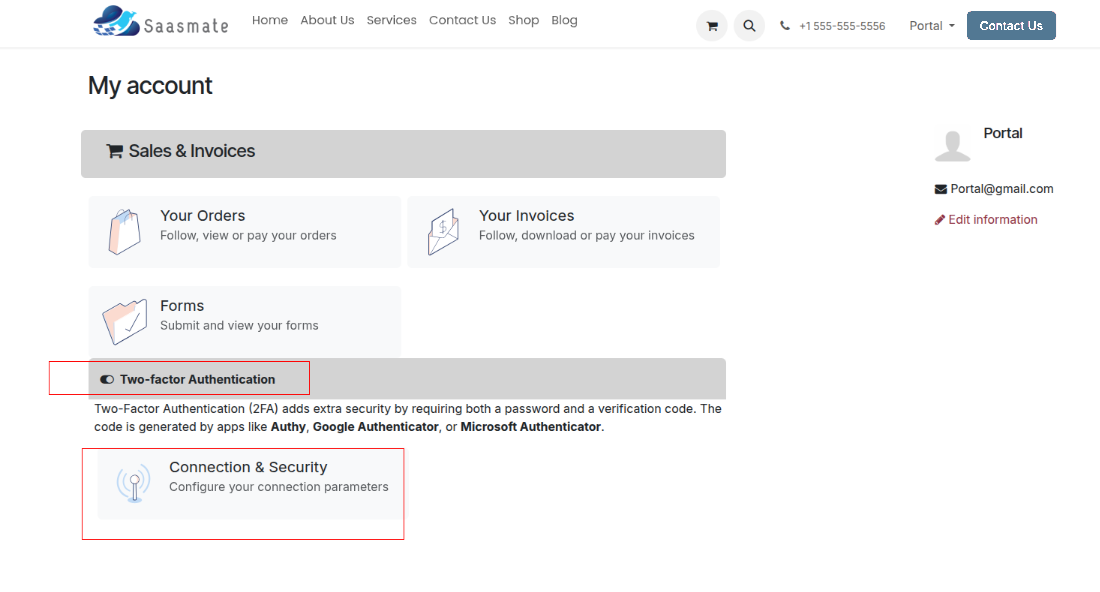
Task: Navigate to the Blog menu
Action: tap(564, 20)
